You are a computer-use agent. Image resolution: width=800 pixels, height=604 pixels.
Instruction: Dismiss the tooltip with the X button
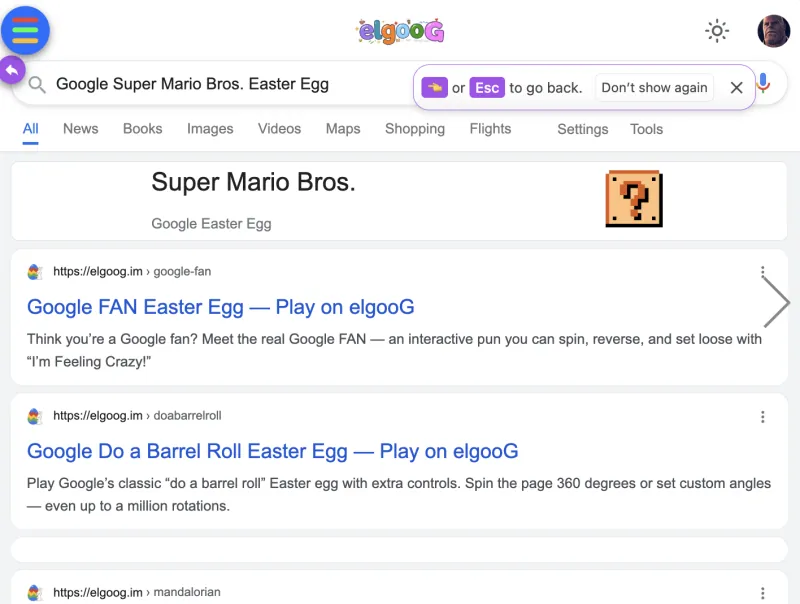736,87
